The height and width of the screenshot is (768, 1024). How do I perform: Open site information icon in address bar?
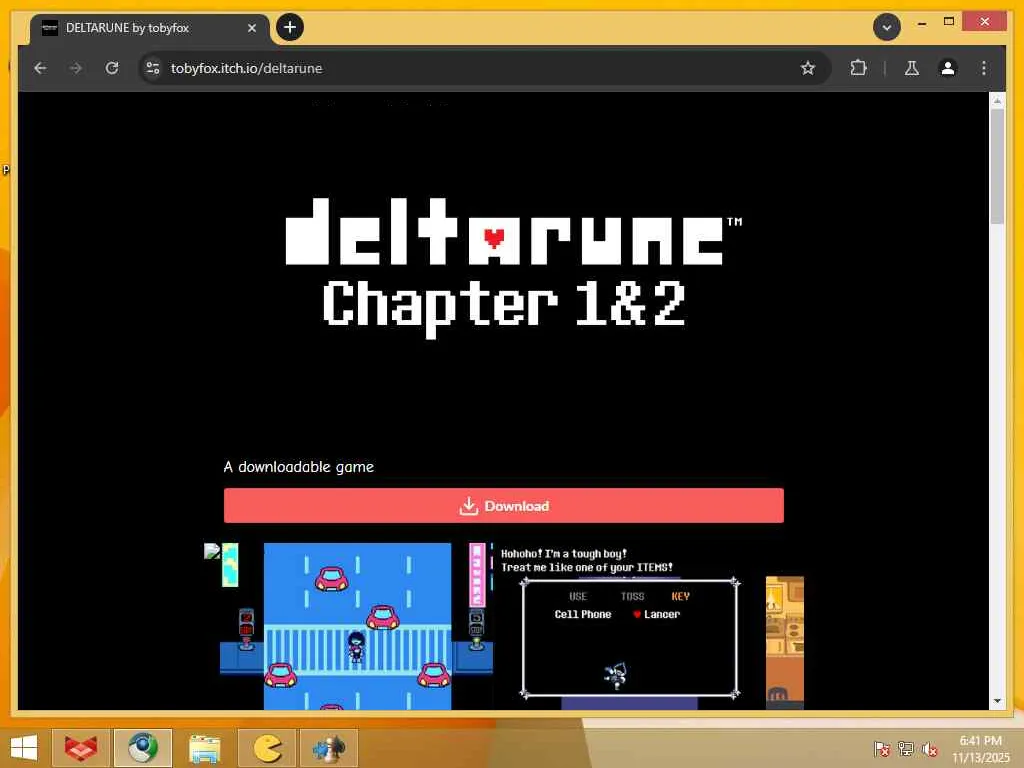pos(153,68)
